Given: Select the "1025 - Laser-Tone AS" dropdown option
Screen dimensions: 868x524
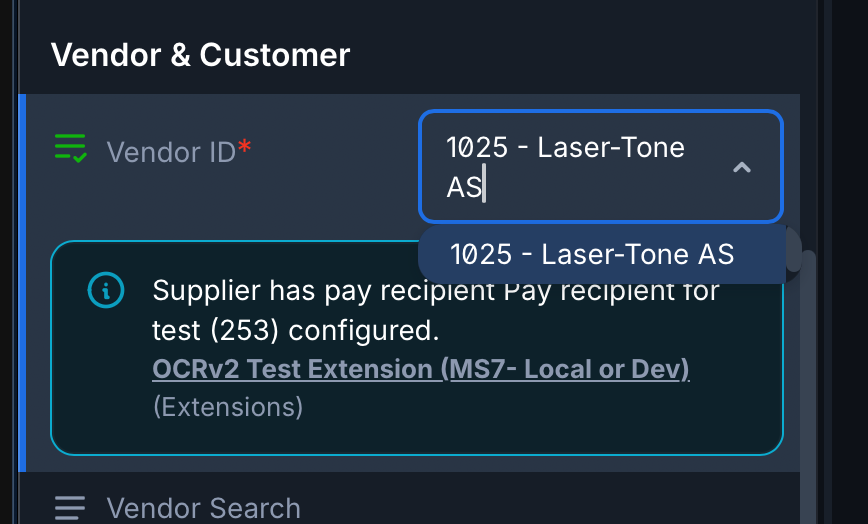Looking at the screenshot, I should click(x=592, y=254).
